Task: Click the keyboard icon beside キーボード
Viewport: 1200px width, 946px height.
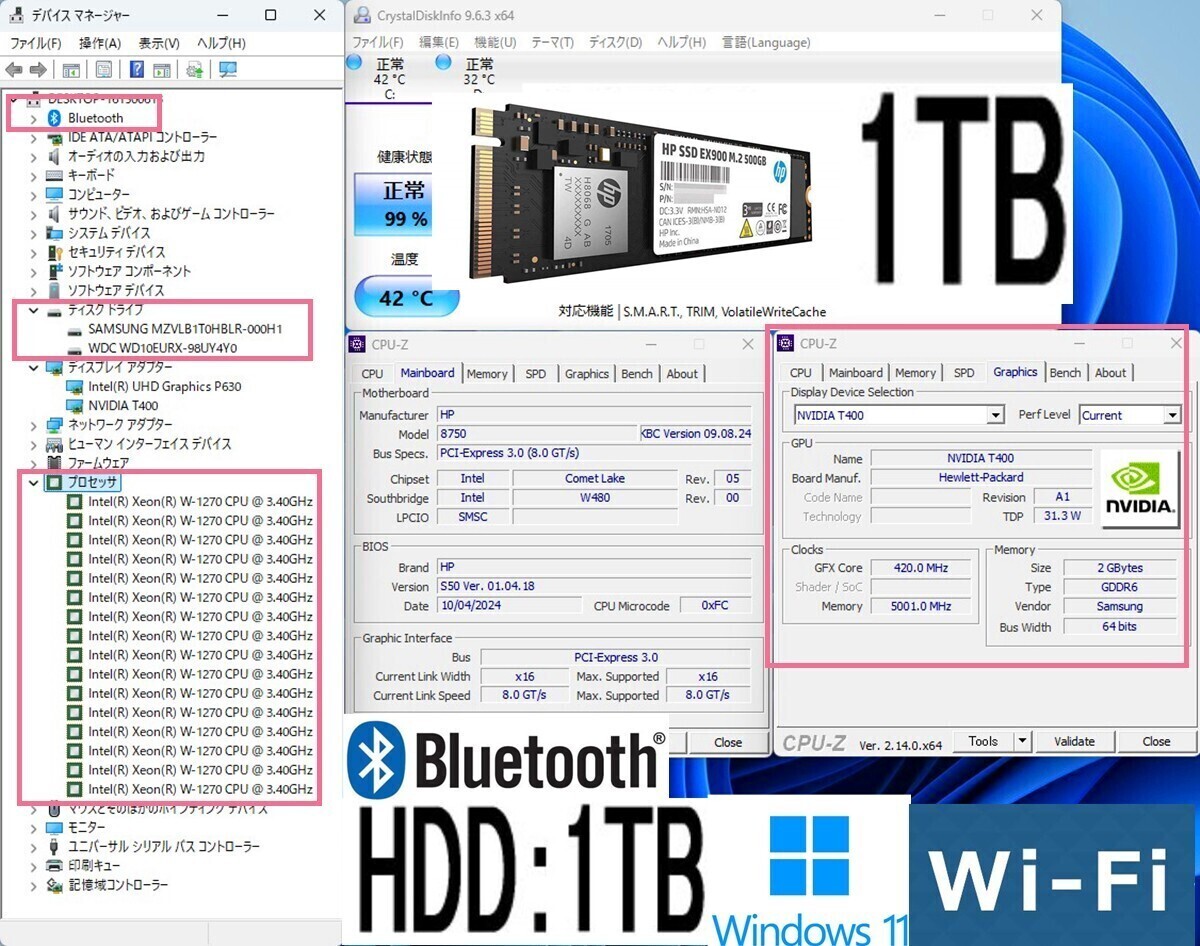Action: tap(55, 175)
